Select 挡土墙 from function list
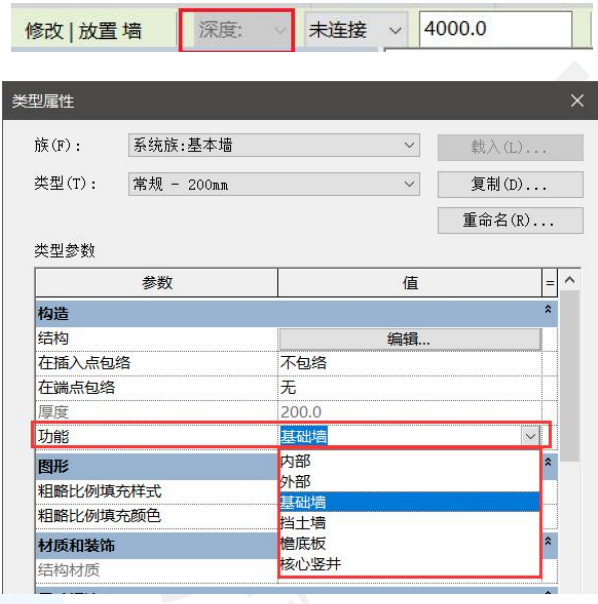Screen dimensions: 598x604 (410, 523)
